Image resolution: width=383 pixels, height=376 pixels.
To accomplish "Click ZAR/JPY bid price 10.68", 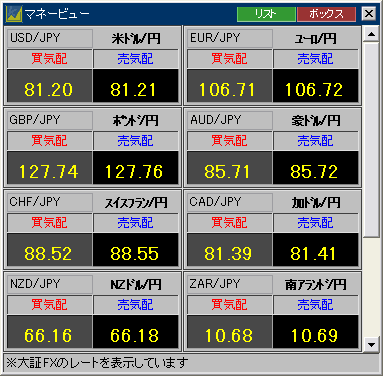I will coord(230,332).
